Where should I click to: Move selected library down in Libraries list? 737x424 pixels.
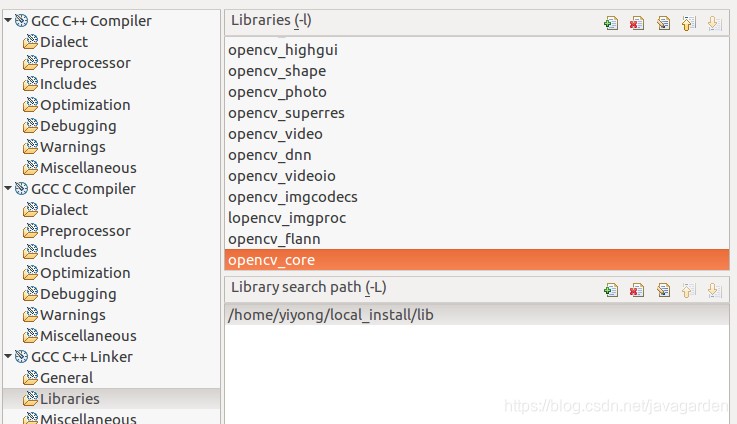tap(714, 23)
